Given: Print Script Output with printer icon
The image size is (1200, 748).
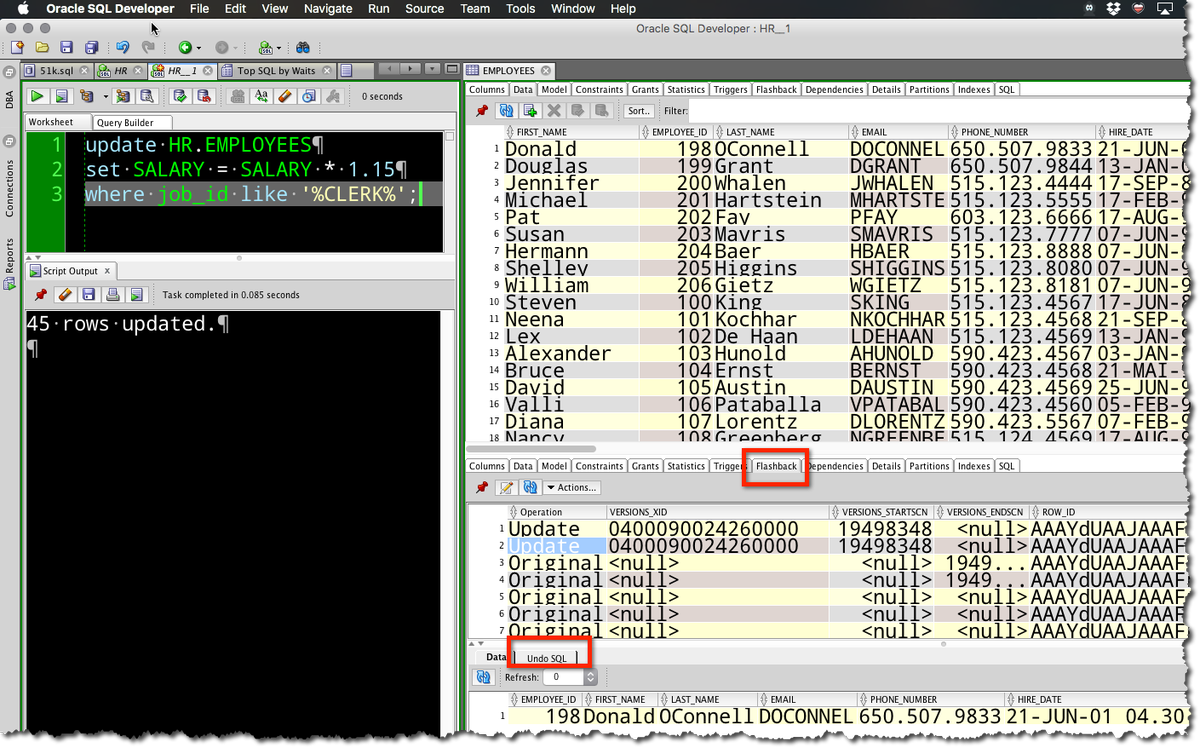Looking at the screenshot, I should pos(113,295).
